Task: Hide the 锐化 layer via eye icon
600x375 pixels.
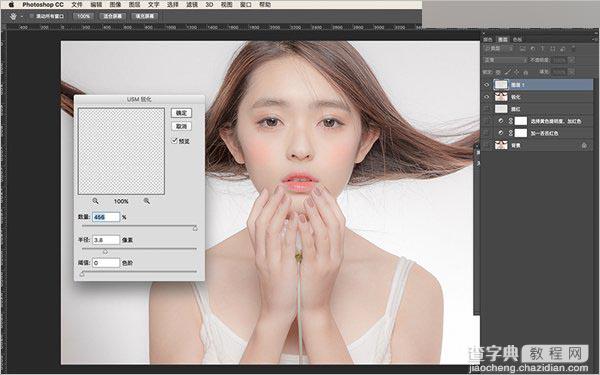Action: pos(487,97)
